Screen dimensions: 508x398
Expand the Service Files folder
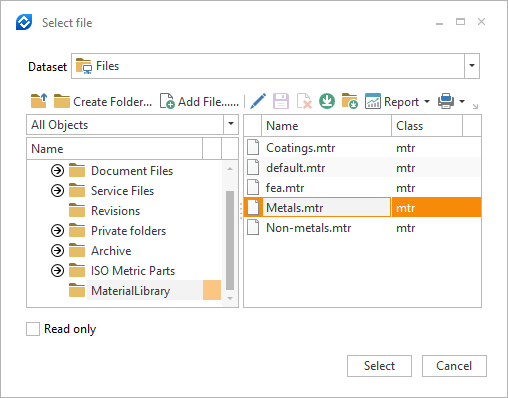[57, 191]
